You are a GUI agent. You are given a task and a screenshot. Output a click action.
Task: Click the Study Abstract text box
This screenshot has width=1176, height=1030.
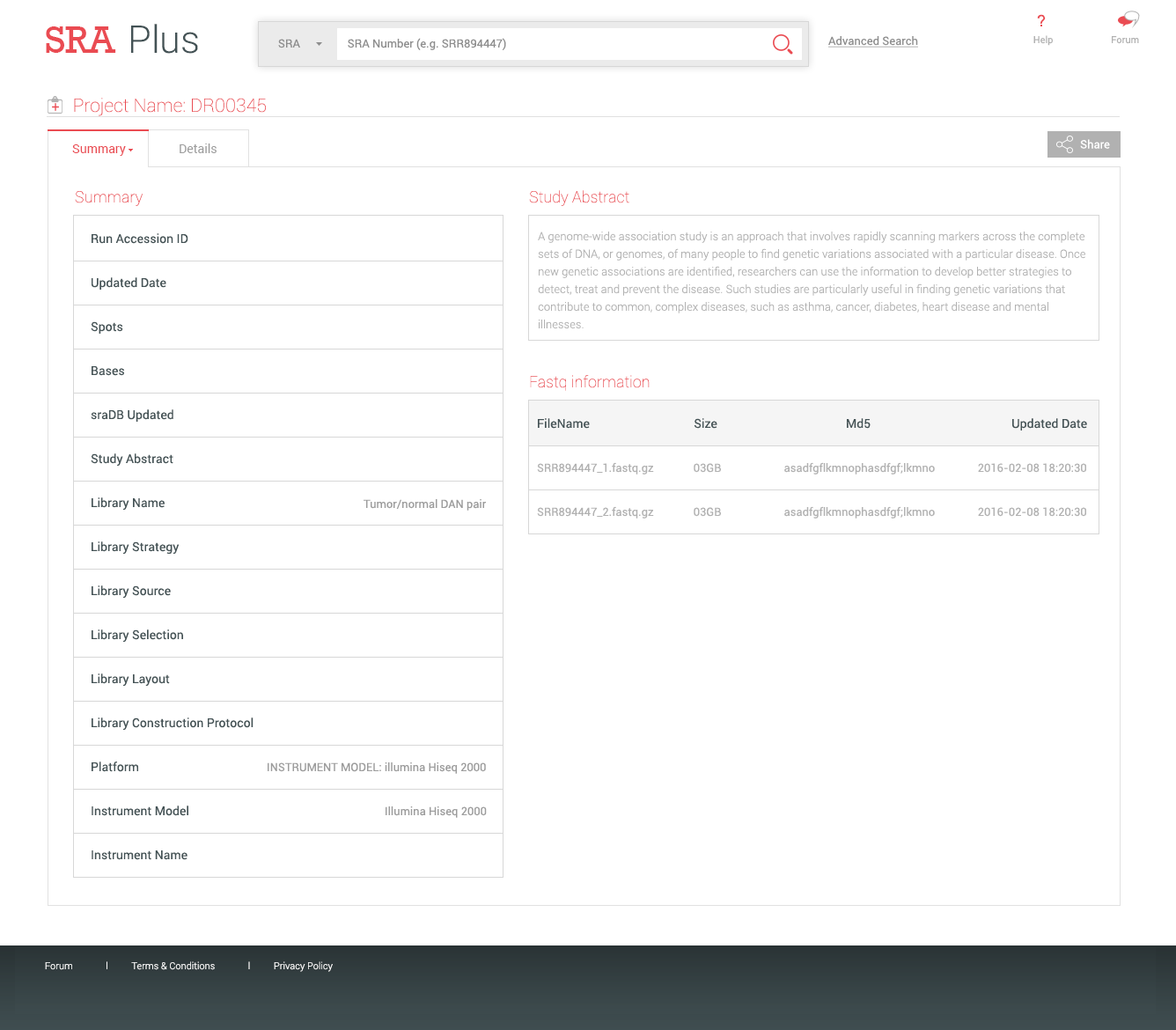(812, 278)
